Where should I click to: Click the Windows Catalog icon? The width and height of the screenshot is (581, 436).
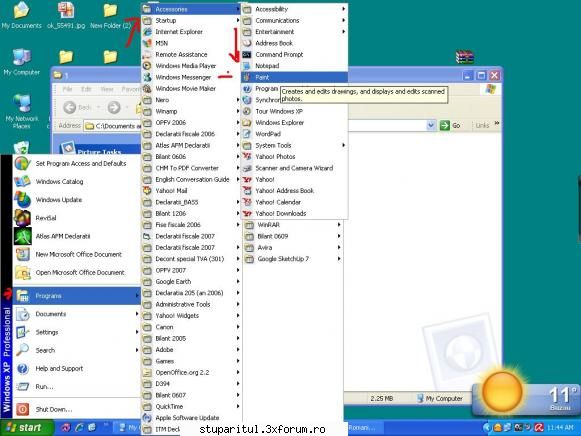click(22, 182)
